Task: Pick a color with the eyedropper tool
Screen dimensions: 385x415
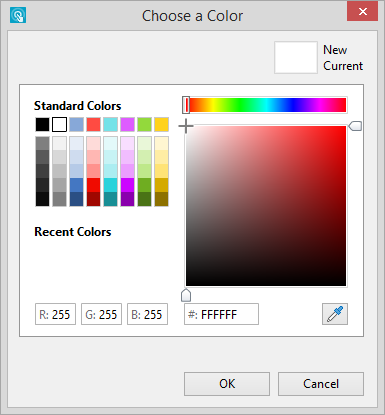Action: 335,314
